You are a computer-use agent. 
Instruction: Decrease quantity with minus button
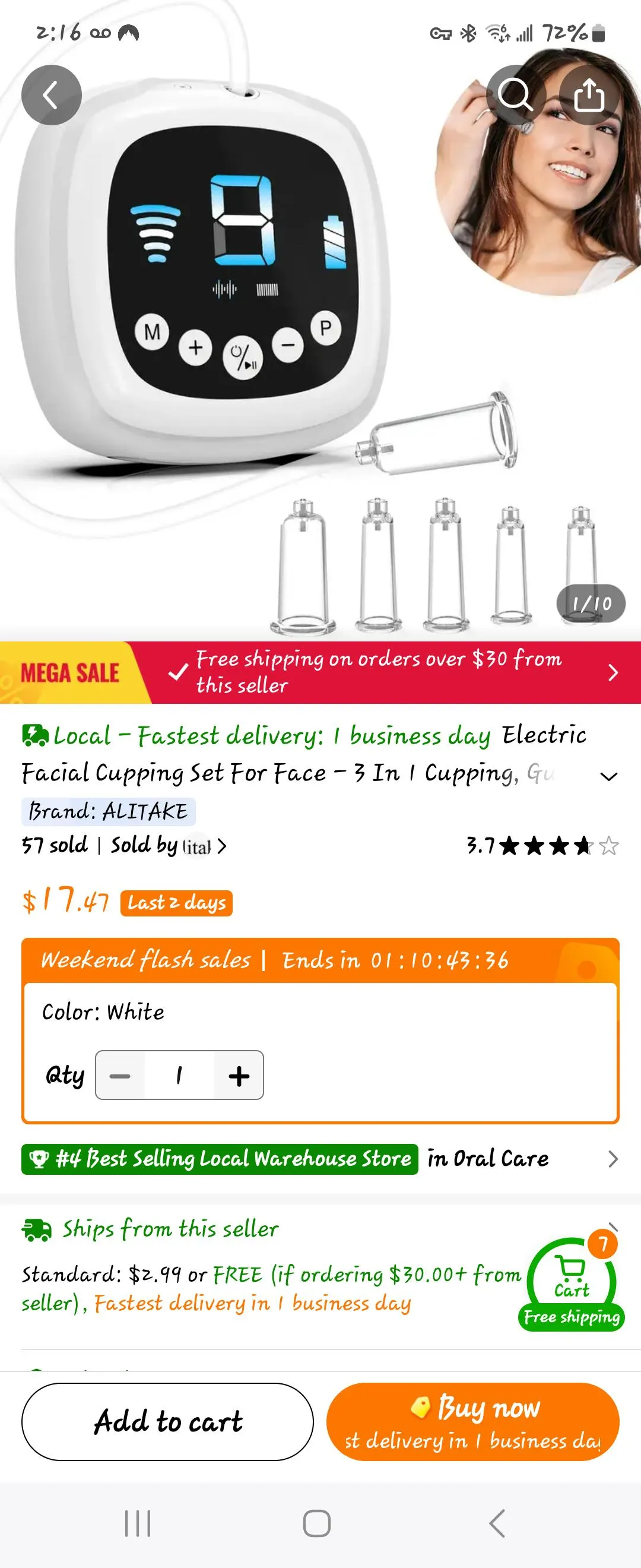pyautogui.click(x=120, y=1076)
